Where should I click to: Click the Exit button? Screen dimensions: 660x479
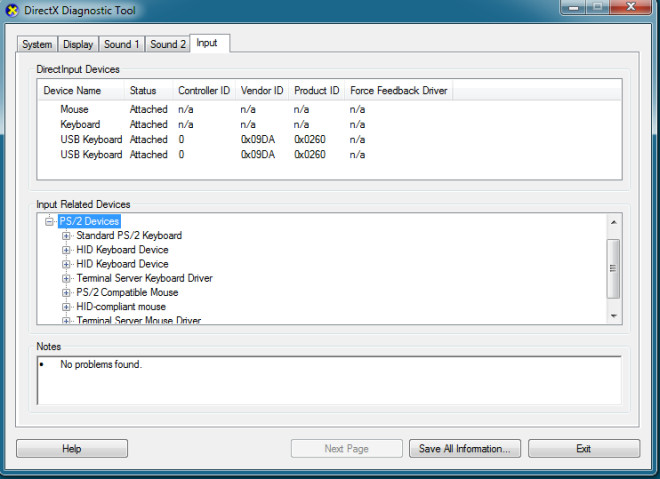584,449
